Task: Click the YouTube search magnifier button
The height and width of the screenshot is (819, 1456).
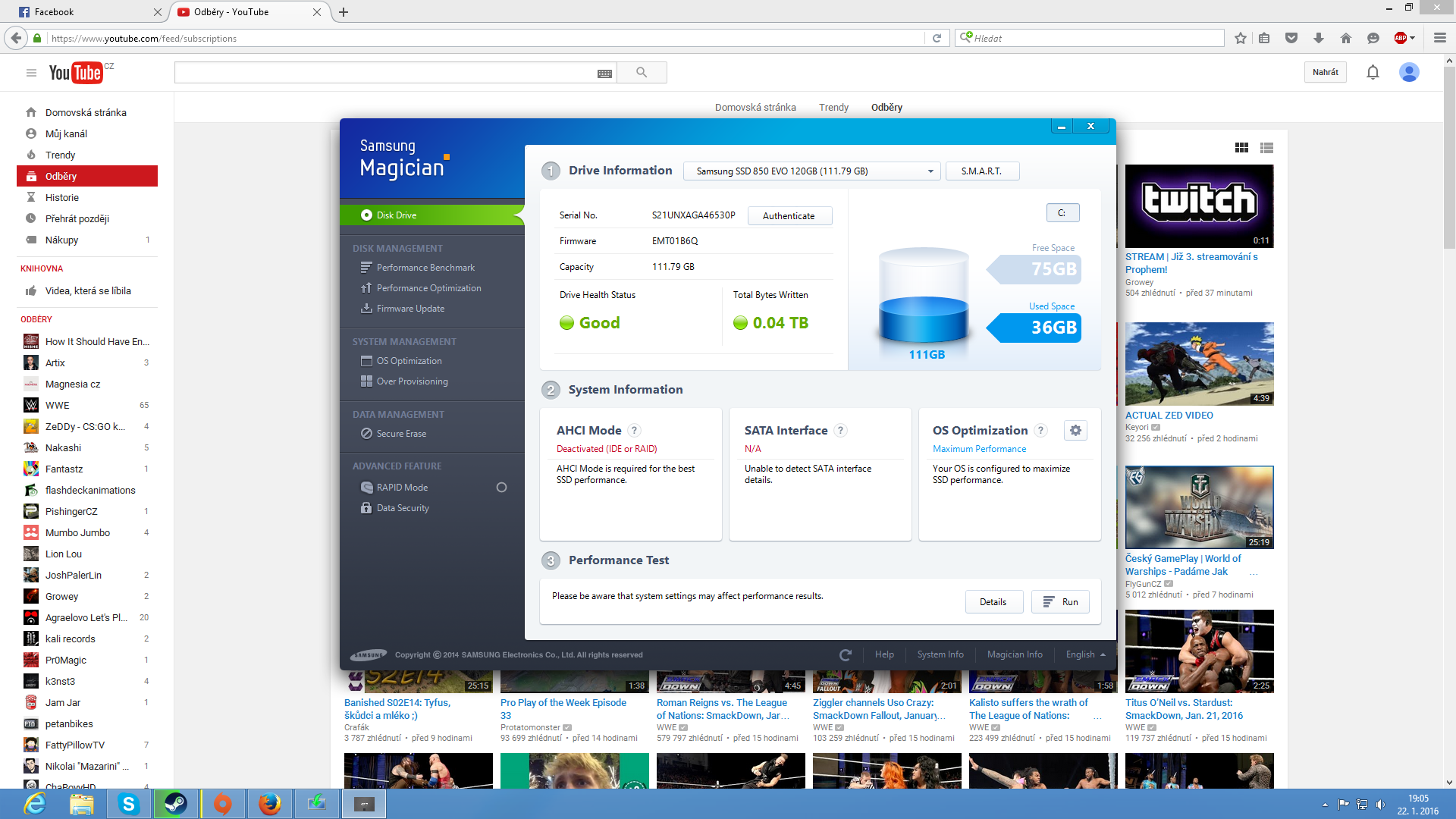Action: [x=642, y=73]
